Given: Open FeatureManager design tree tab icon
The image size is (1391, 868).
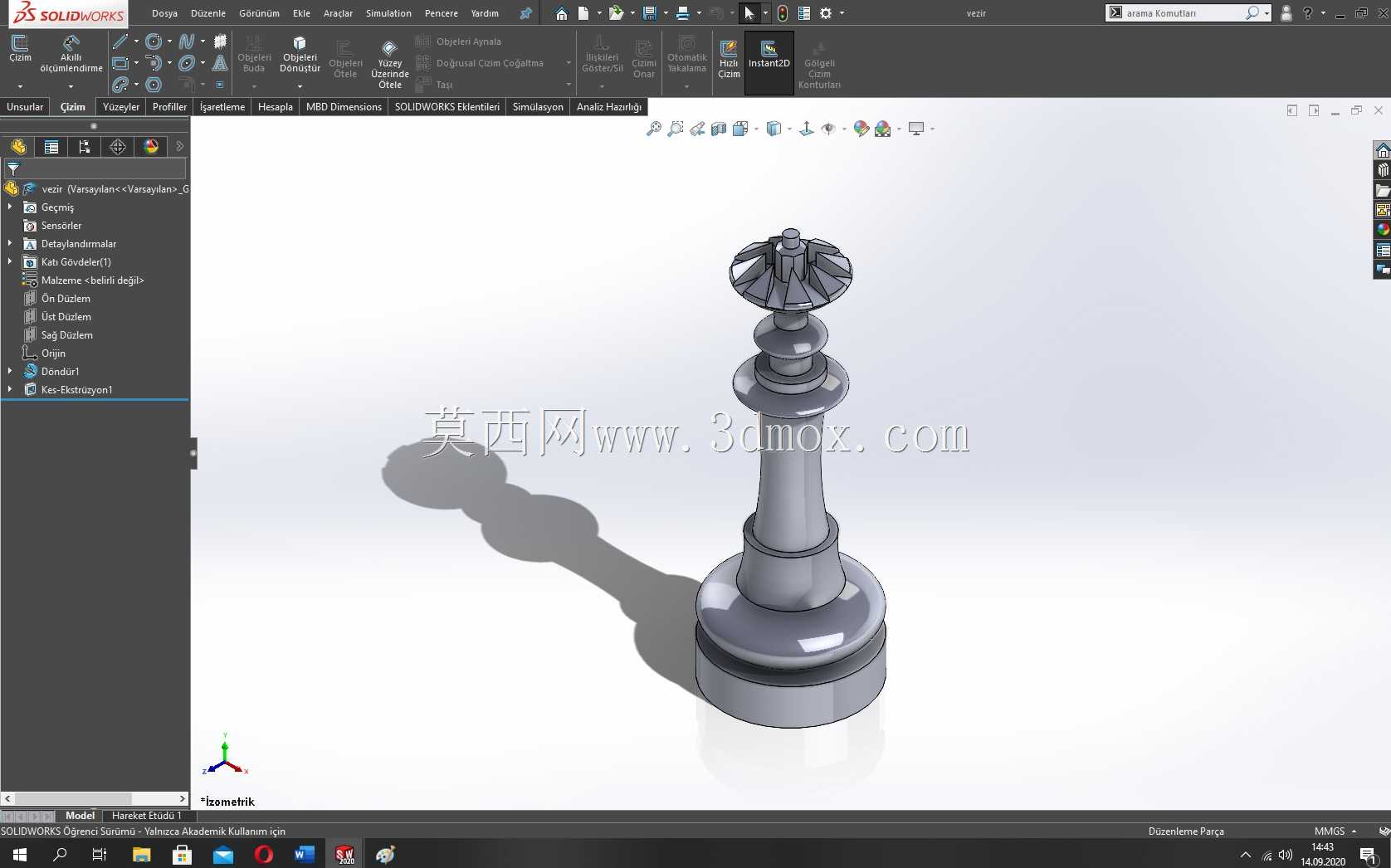Looking at the screenshot, I should click(x=18, y=147).
